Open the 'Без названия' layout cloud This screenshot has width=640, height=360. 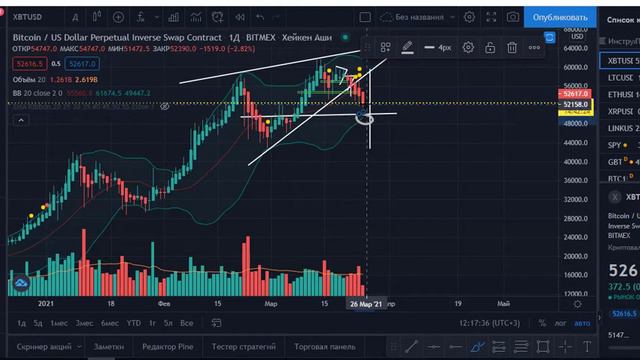(x=412, y=17)
